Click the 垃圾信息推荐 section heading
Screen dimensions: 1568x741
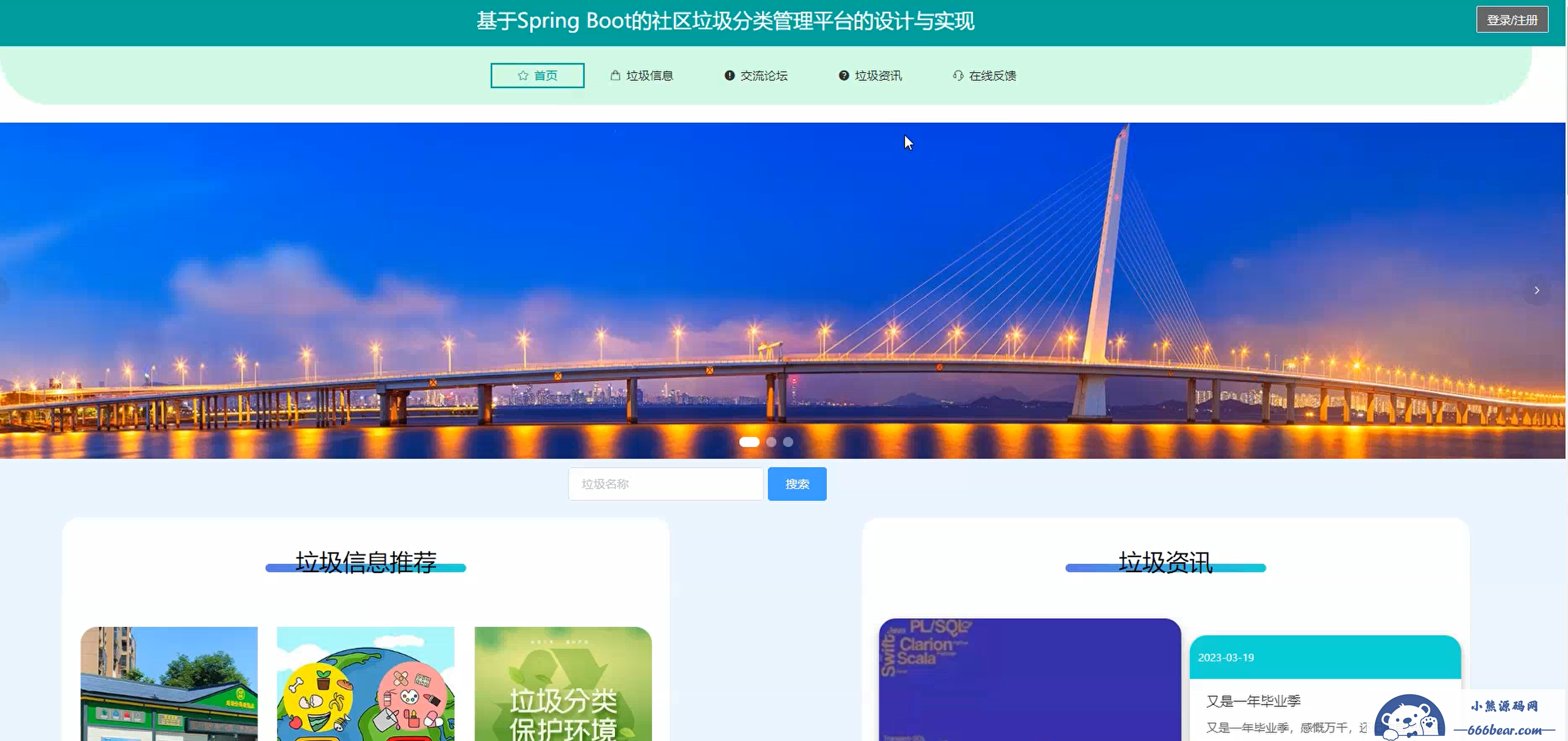click(366, 562)
